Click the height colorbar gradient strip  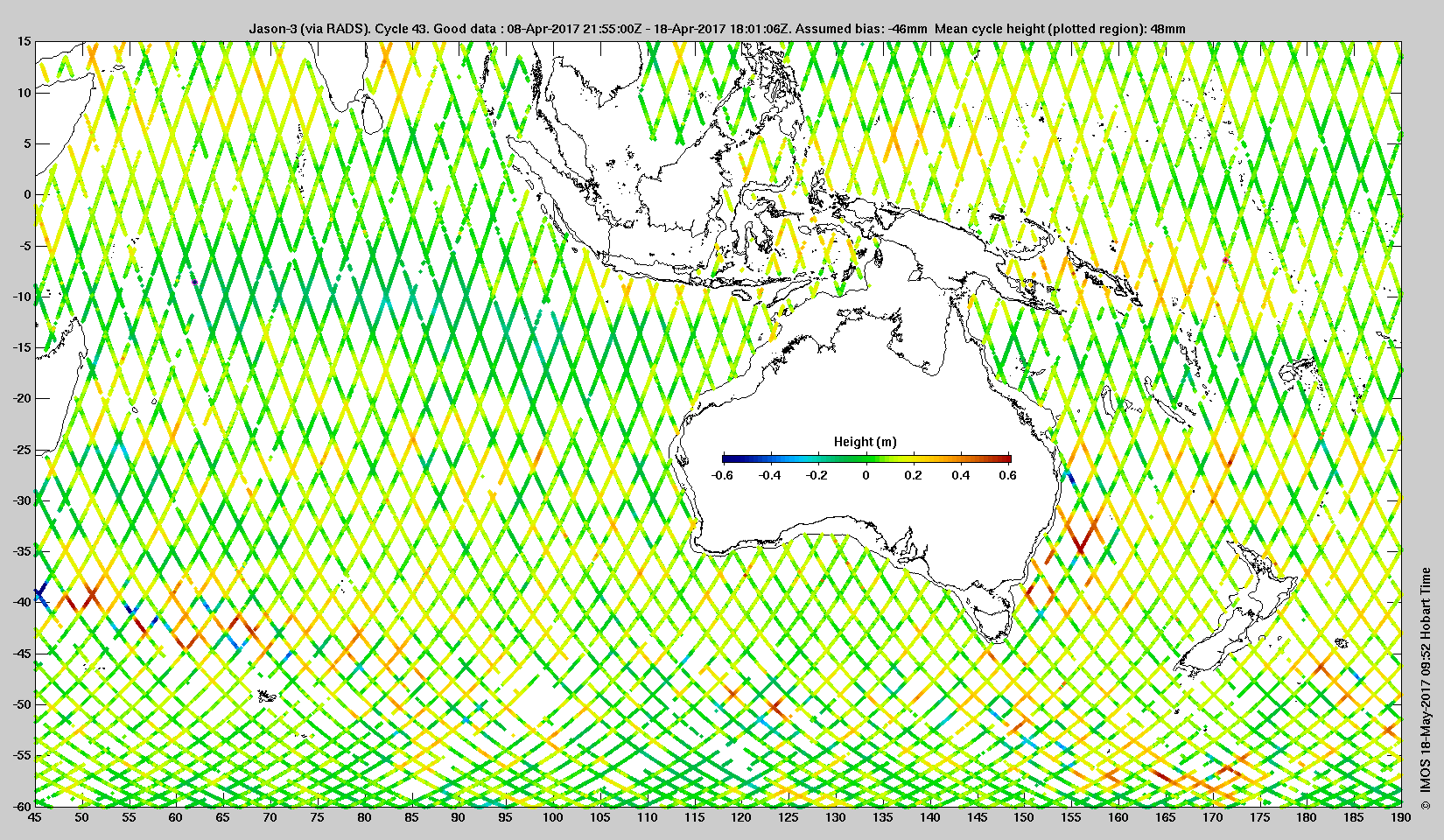866,458
